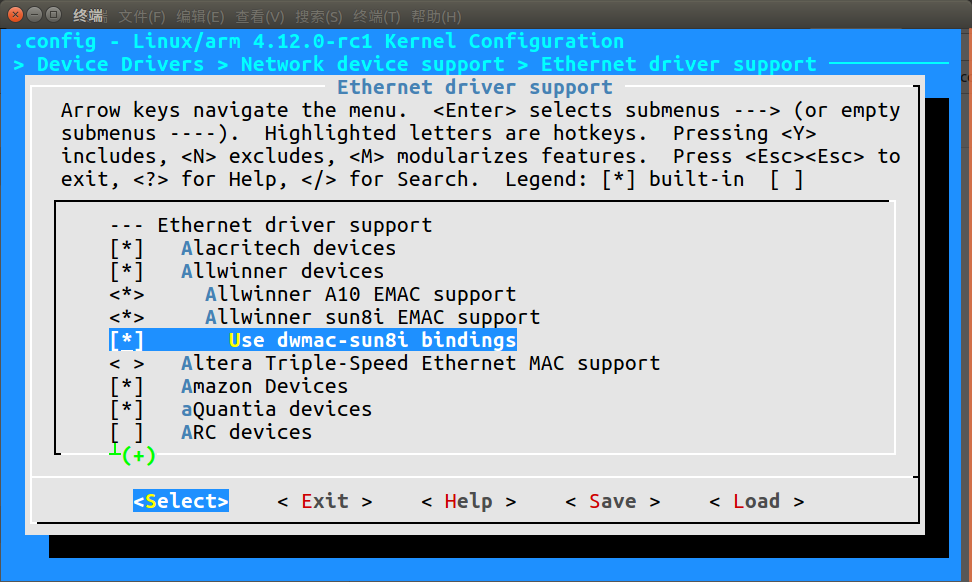Click the Load button
972x582 pixels.
click(x=756, y=501)
